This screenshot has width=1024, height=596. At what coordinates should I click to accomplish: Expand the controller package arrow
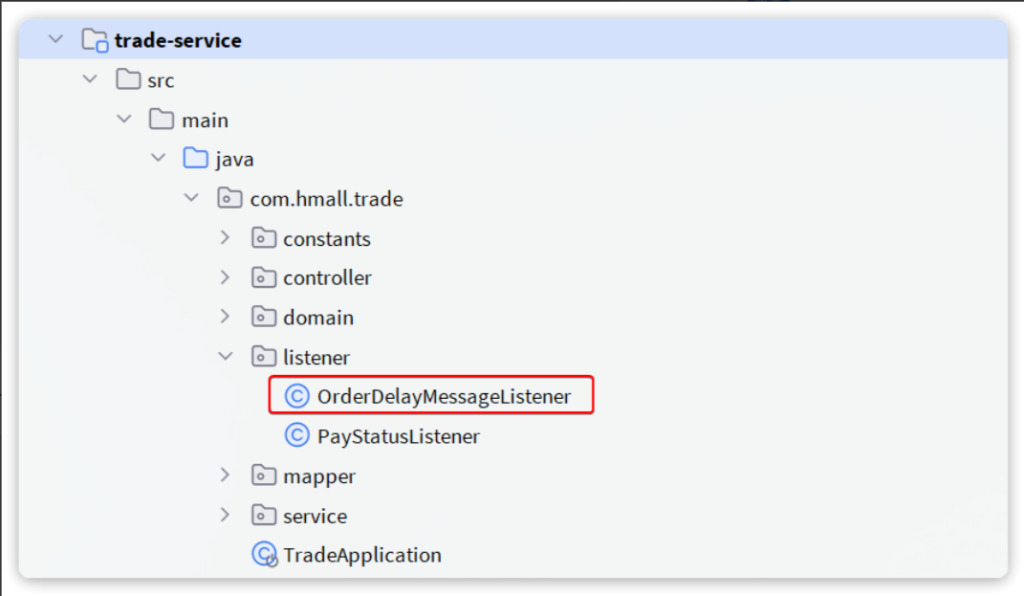(x=226, y=278)
